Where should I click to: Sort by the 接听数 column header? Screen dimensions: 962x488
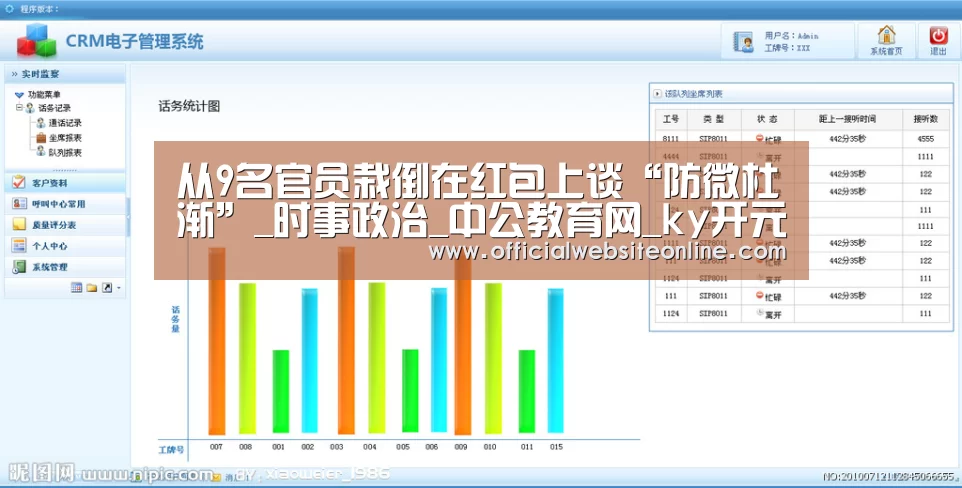(x=925, y=119)
